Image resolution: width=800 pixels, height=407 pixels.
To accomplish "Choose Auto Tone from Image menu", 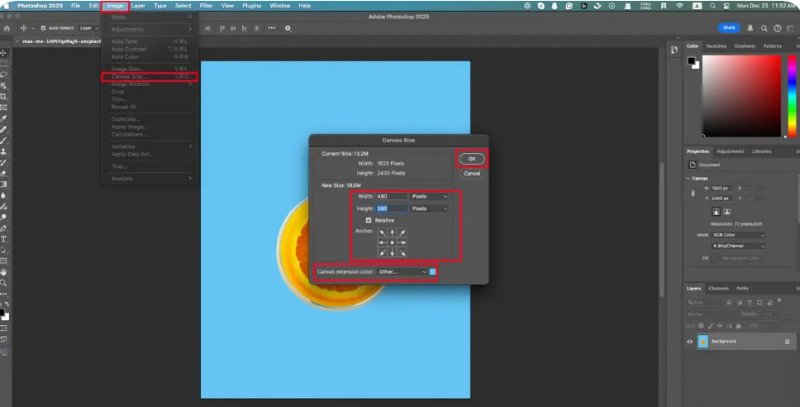I will [149, 41].
